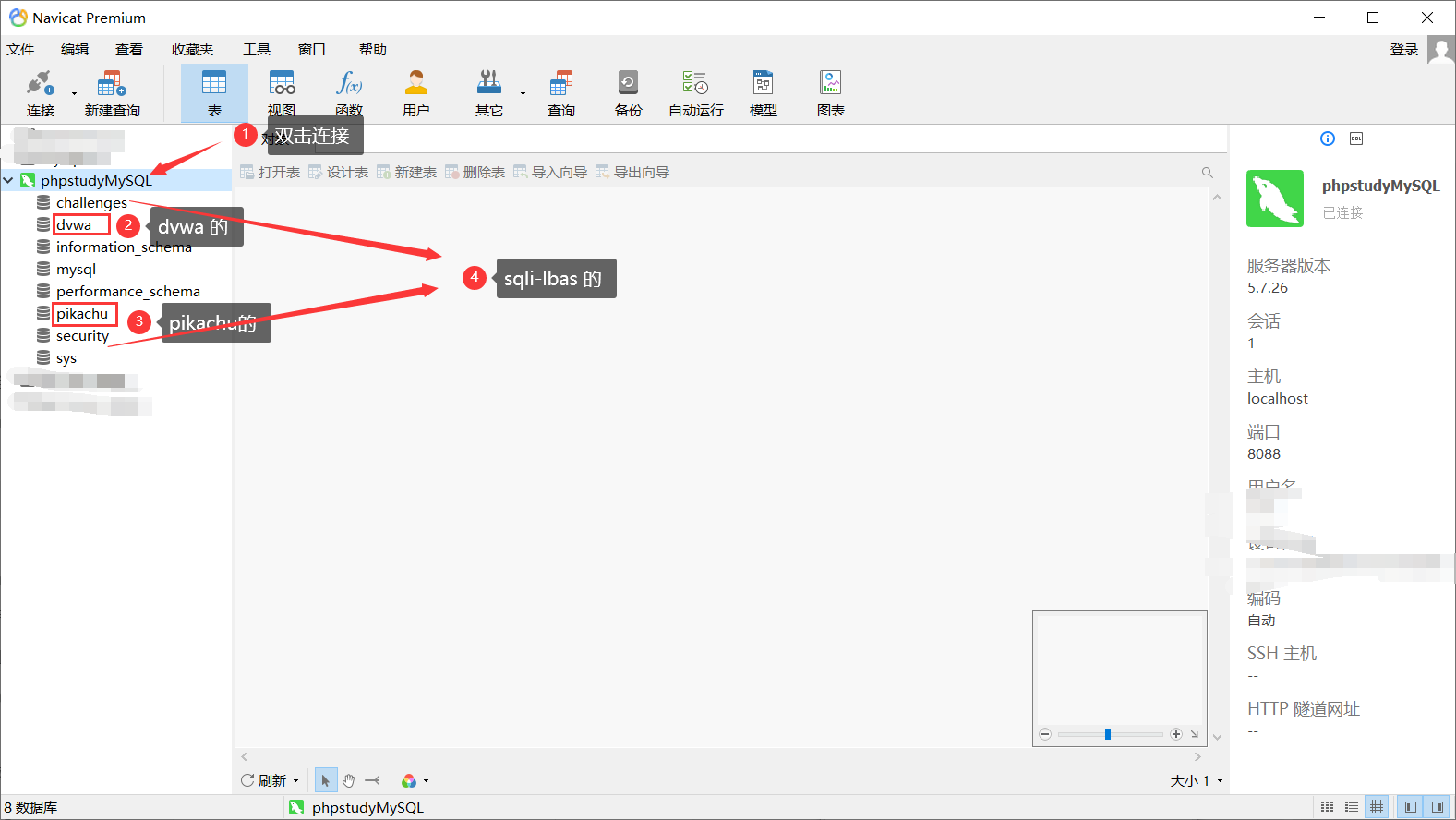1456x820 pixels.
Task: Click the vertical scrollbar down arrow
Action: (x=1217, y=737)
